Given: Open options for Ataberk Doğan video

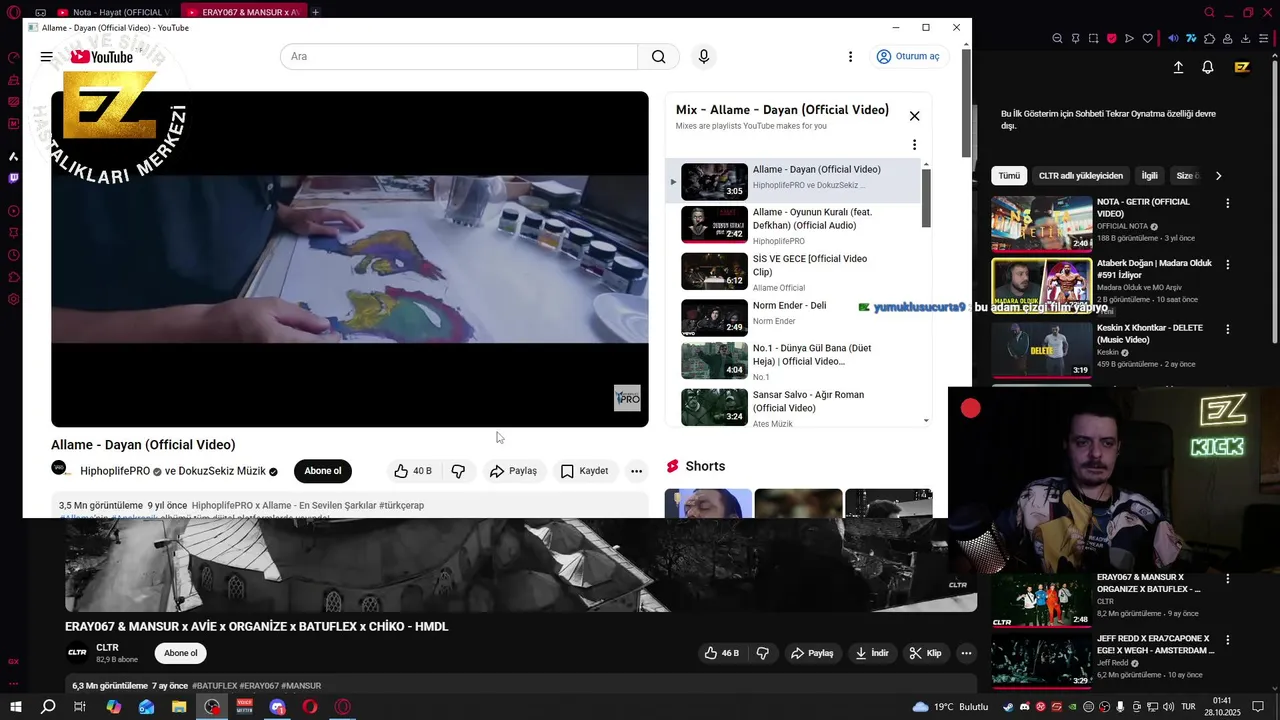Looking at the screenshot, I should [1228, 265].
